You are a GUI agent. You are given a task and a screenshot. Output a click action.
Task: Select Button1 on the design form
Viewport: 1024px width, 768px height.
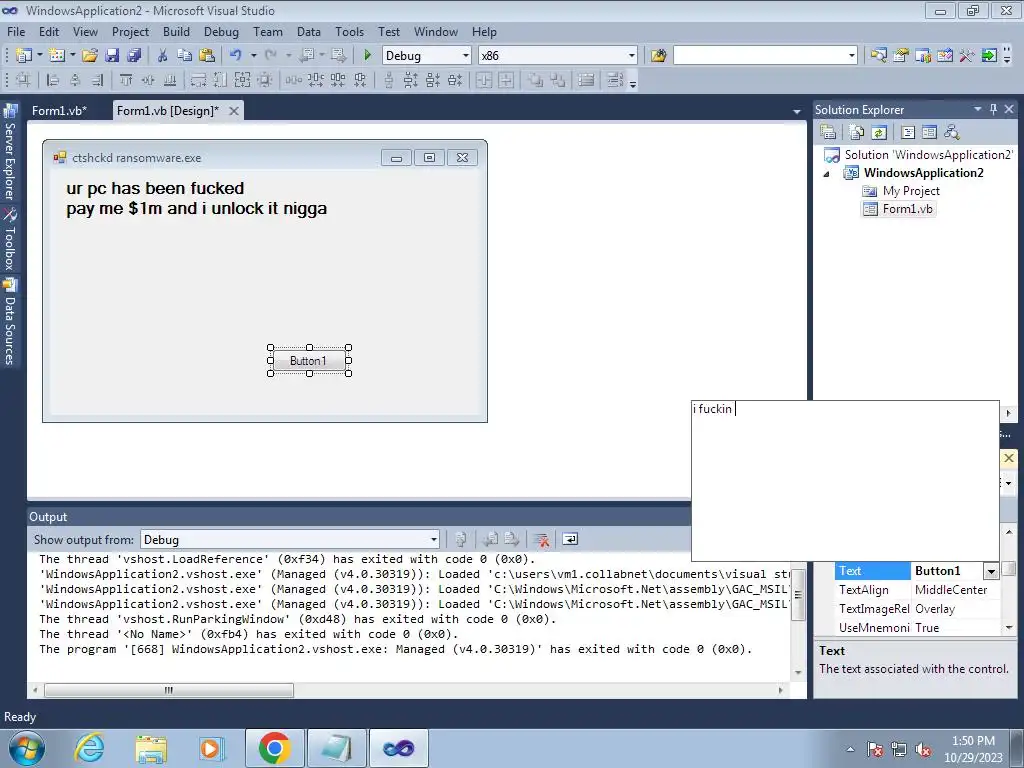[x=309, y=360]
